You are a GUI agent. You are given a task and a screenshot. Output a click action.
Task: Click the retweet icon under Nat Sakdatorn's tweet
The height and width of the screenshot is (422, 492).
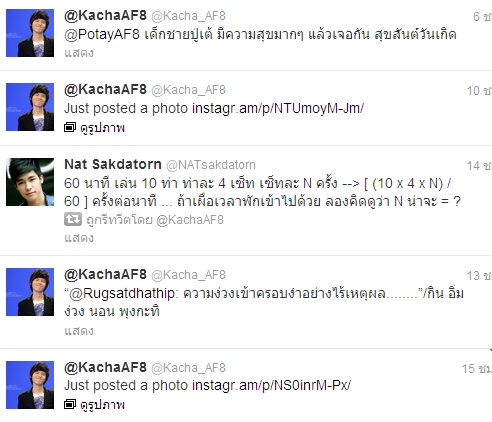coord(73,219)
